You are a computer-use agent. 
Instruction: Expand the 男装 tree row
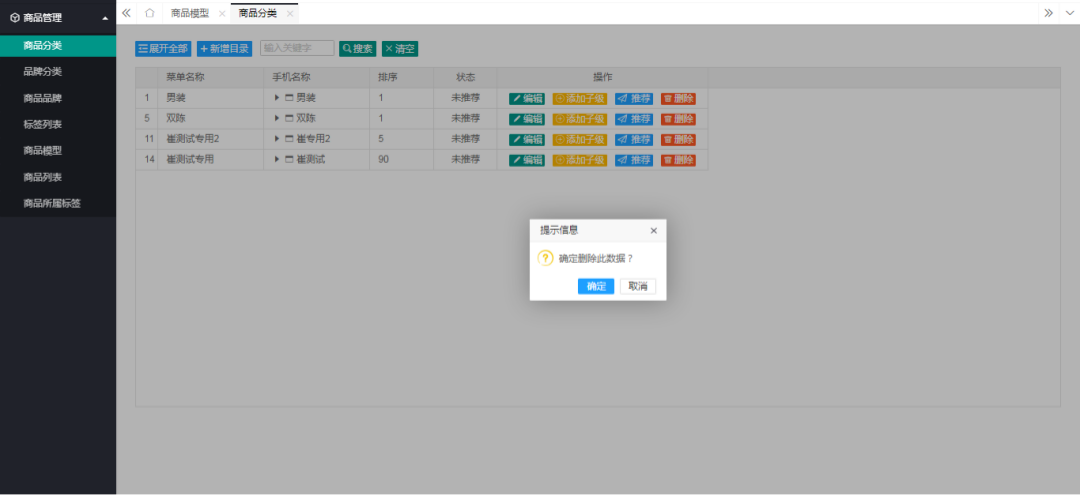[277, 98]
